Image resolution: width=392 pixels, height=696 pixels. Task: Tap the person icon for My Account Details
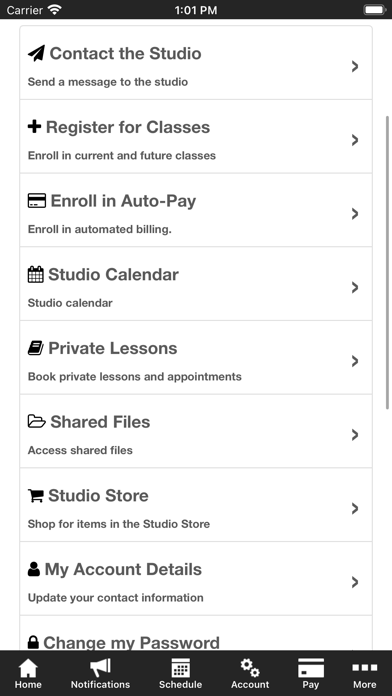click(x=34, y=569)
